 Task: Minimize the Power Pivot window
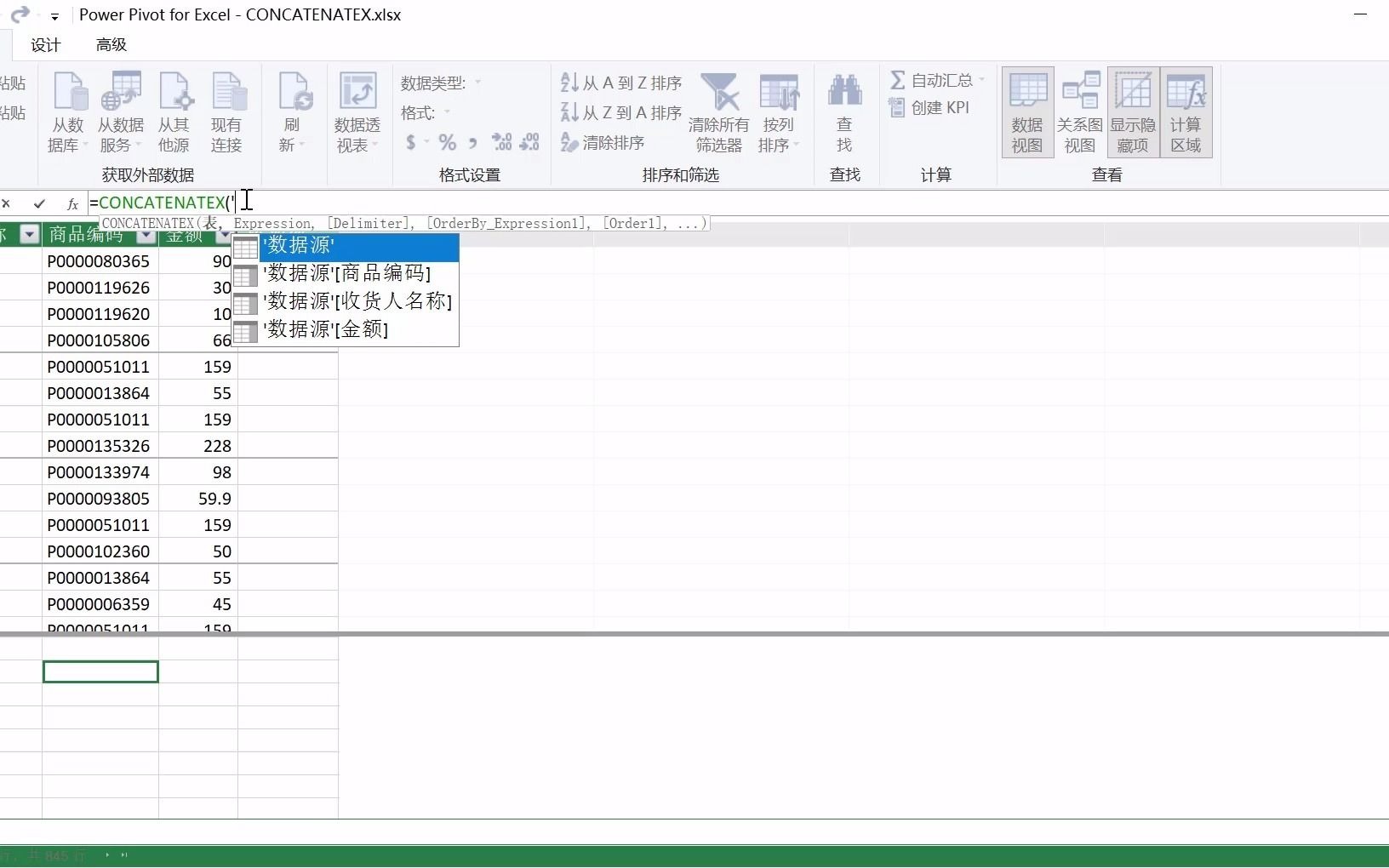pos(1360,14)
